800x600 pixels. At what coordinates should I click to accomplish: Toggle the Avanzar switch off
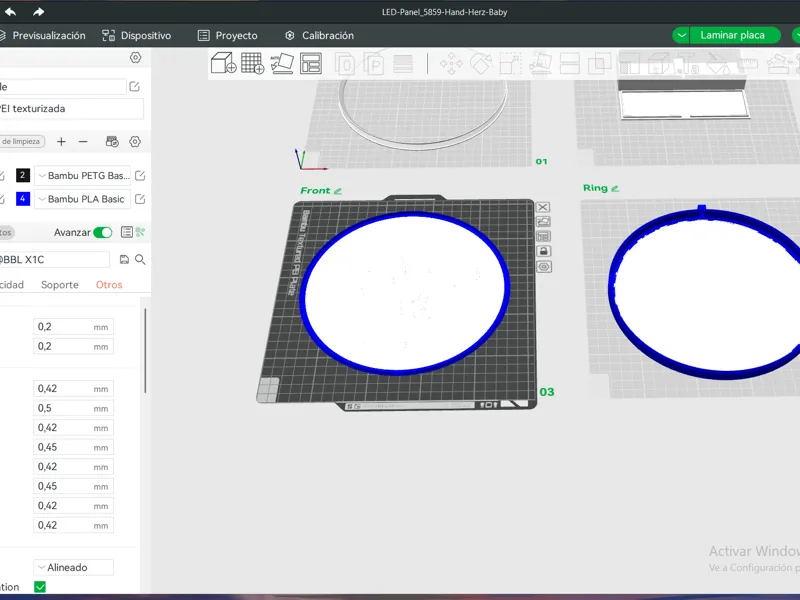[x=103, y=233]
